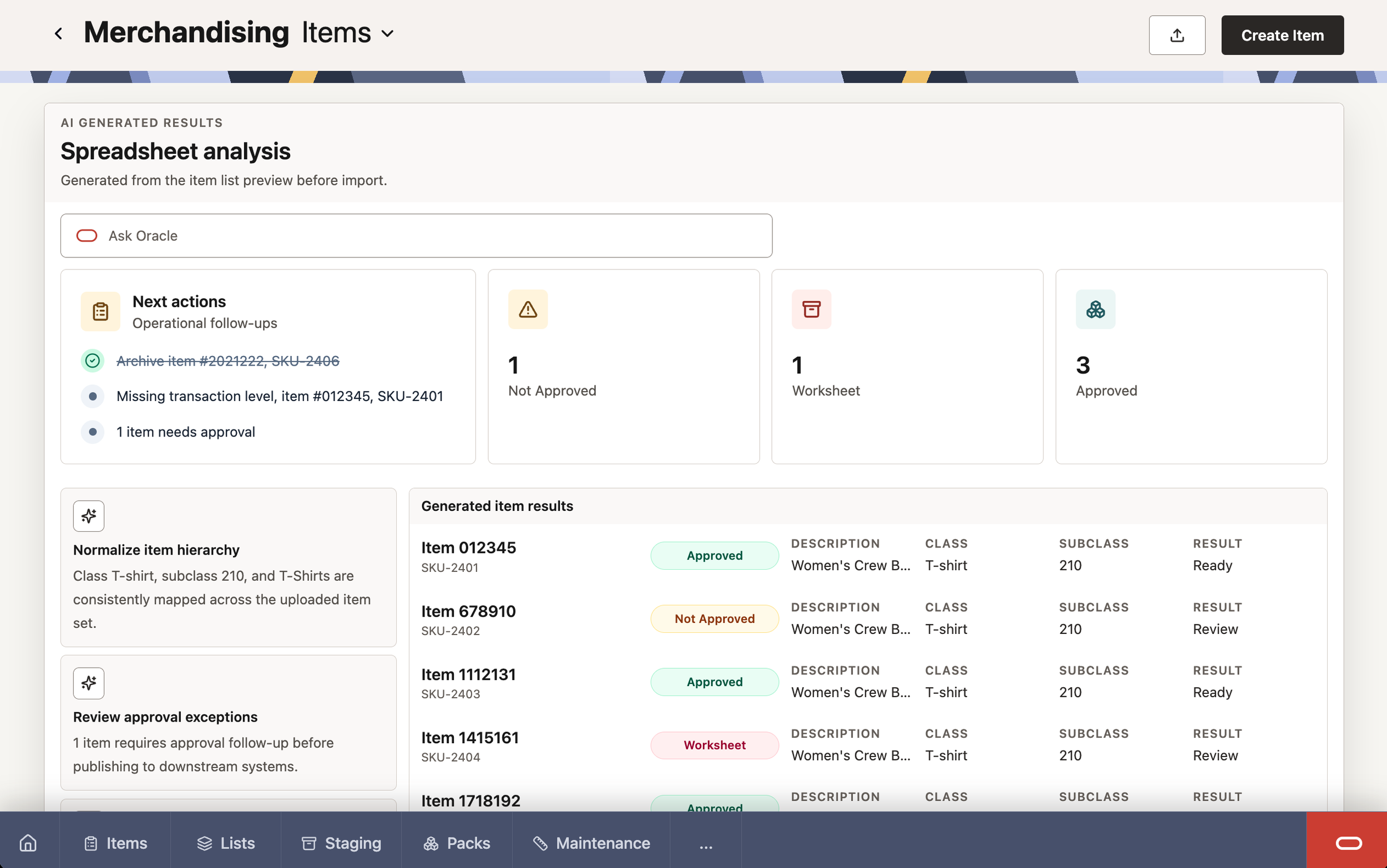Open the Items title dropdown chevron
The image size is (1387, 868).
pyautogui.click(x=387, y=34)
